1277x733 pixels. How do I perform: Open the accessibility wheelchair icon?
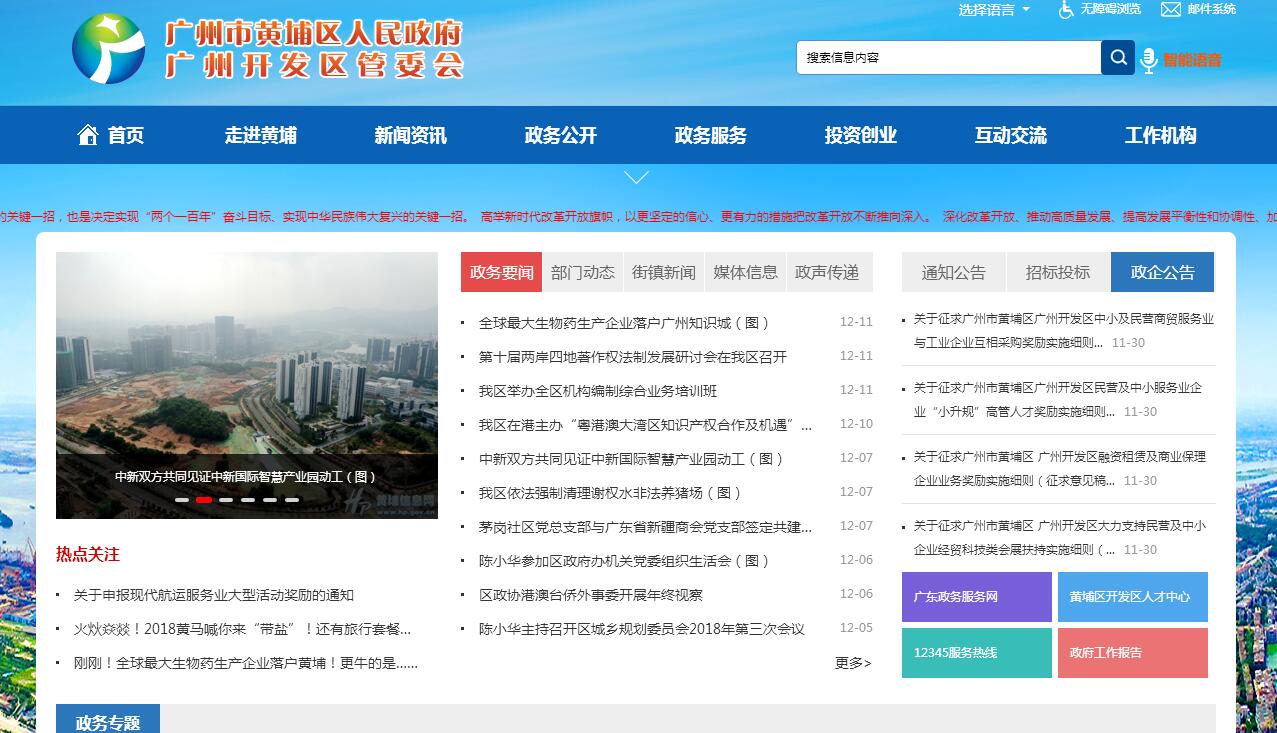click(1066, 10)
